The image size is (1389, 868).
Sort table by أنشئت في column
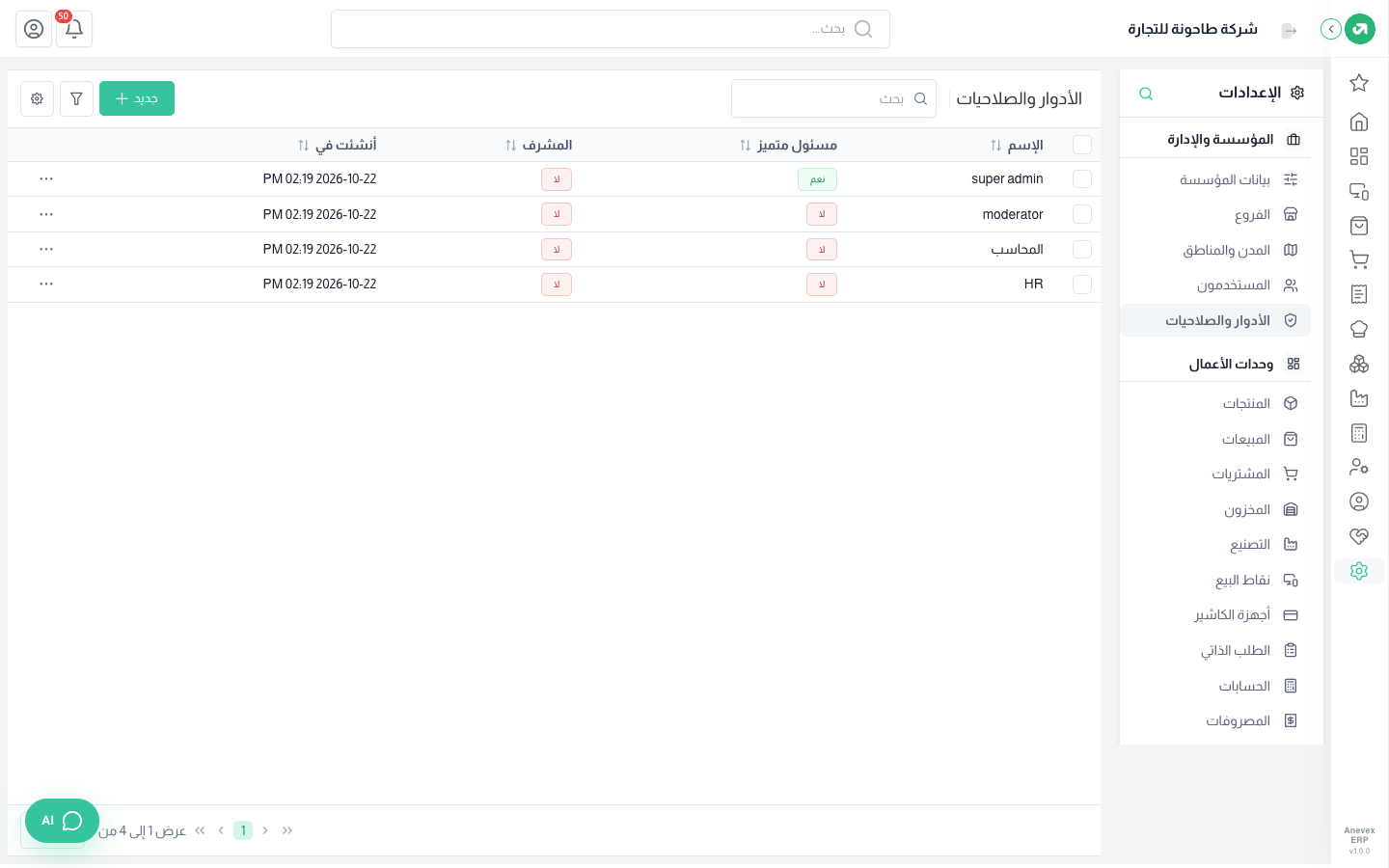coord(337,145)
